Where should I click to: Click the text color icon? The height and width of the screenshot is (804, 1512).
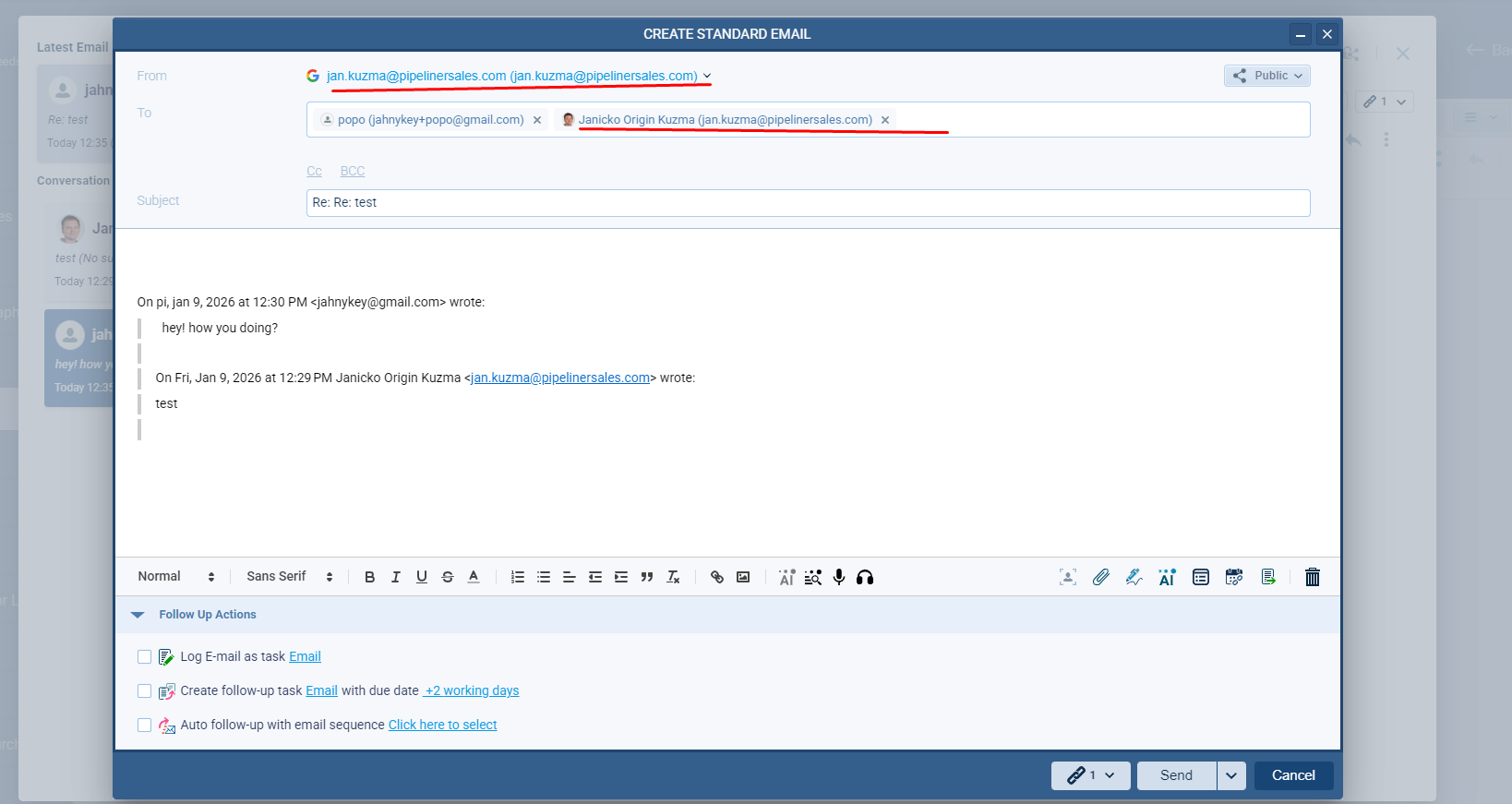pos(474,577)
